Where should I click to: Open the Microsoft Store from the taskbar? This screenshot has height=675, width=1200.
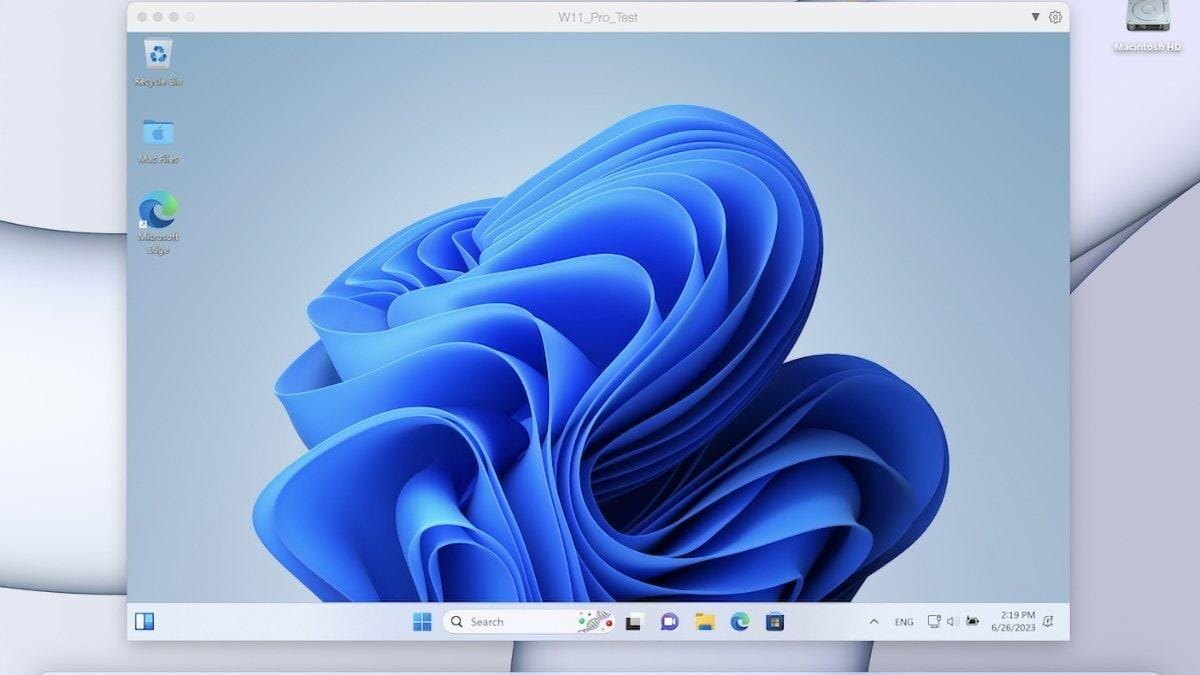pos(777,621)
